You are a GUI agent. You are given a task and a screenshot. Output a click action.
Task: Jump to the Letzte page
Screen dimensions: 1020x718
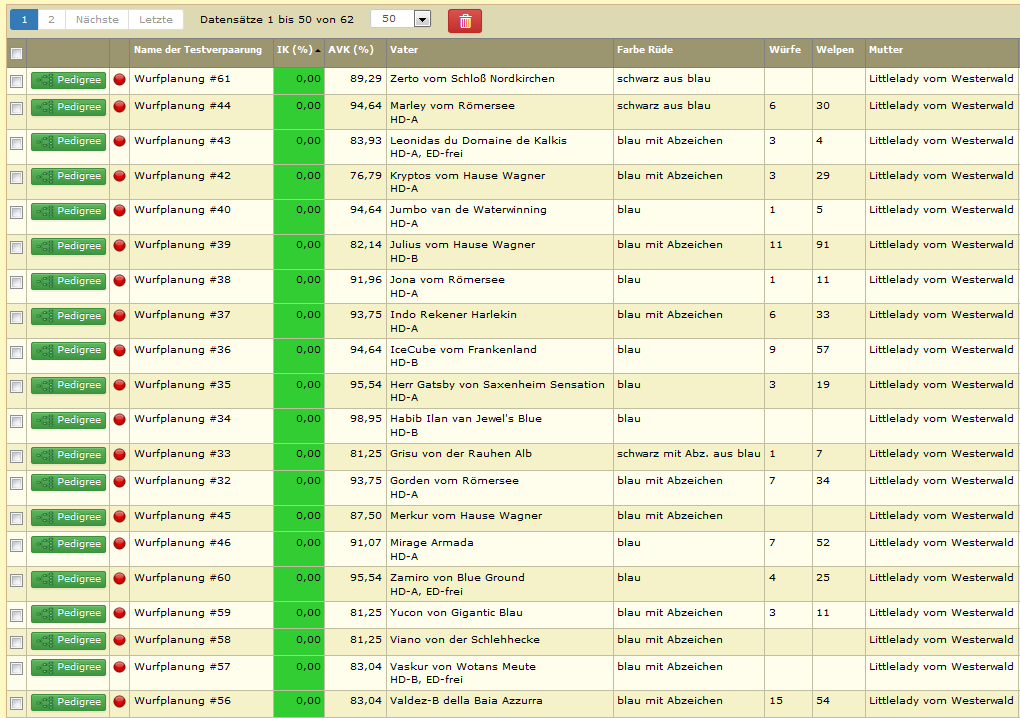[156, 20]
